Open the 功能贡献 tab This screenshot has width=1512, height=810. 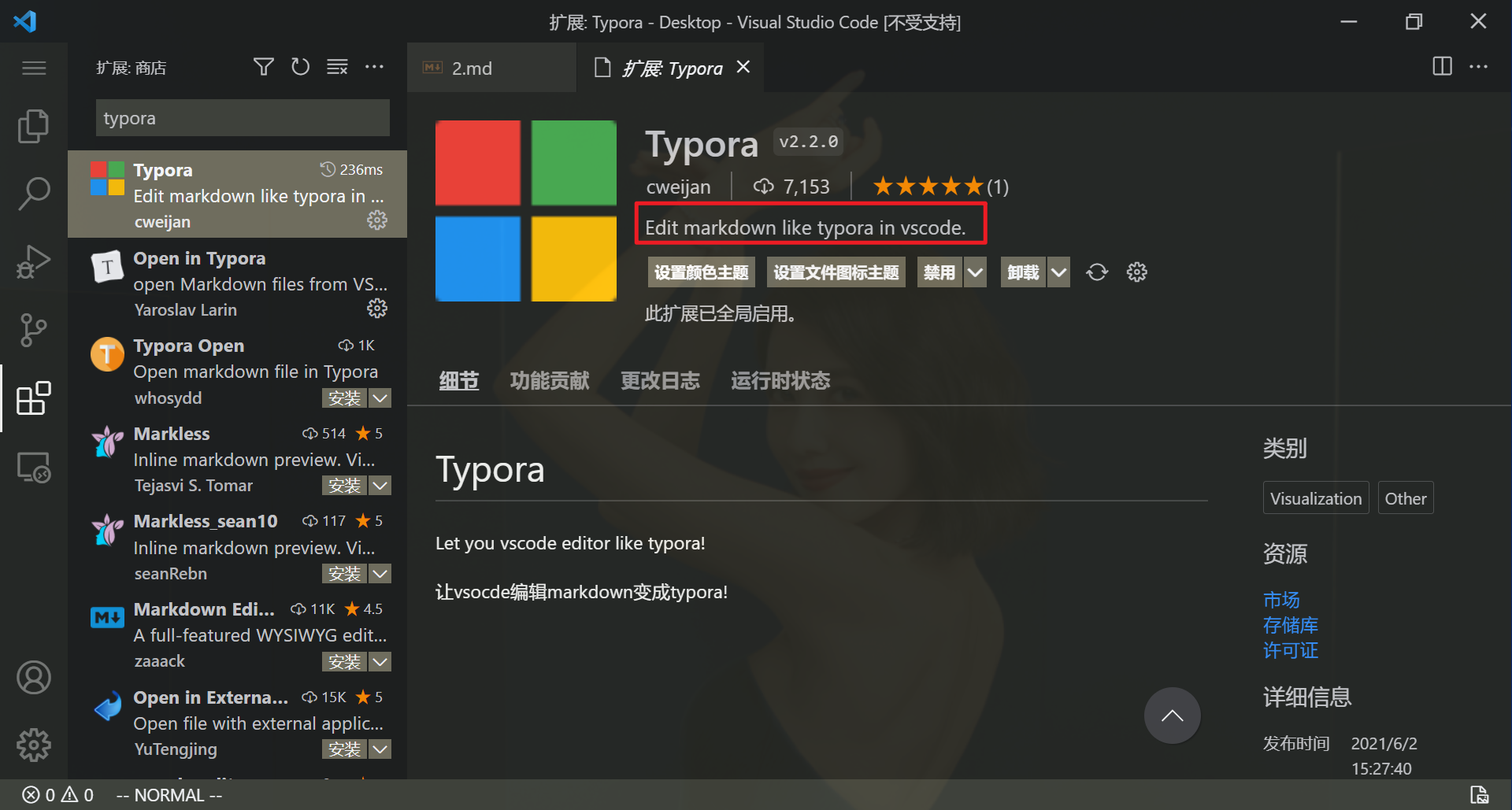tap(550, 381)
